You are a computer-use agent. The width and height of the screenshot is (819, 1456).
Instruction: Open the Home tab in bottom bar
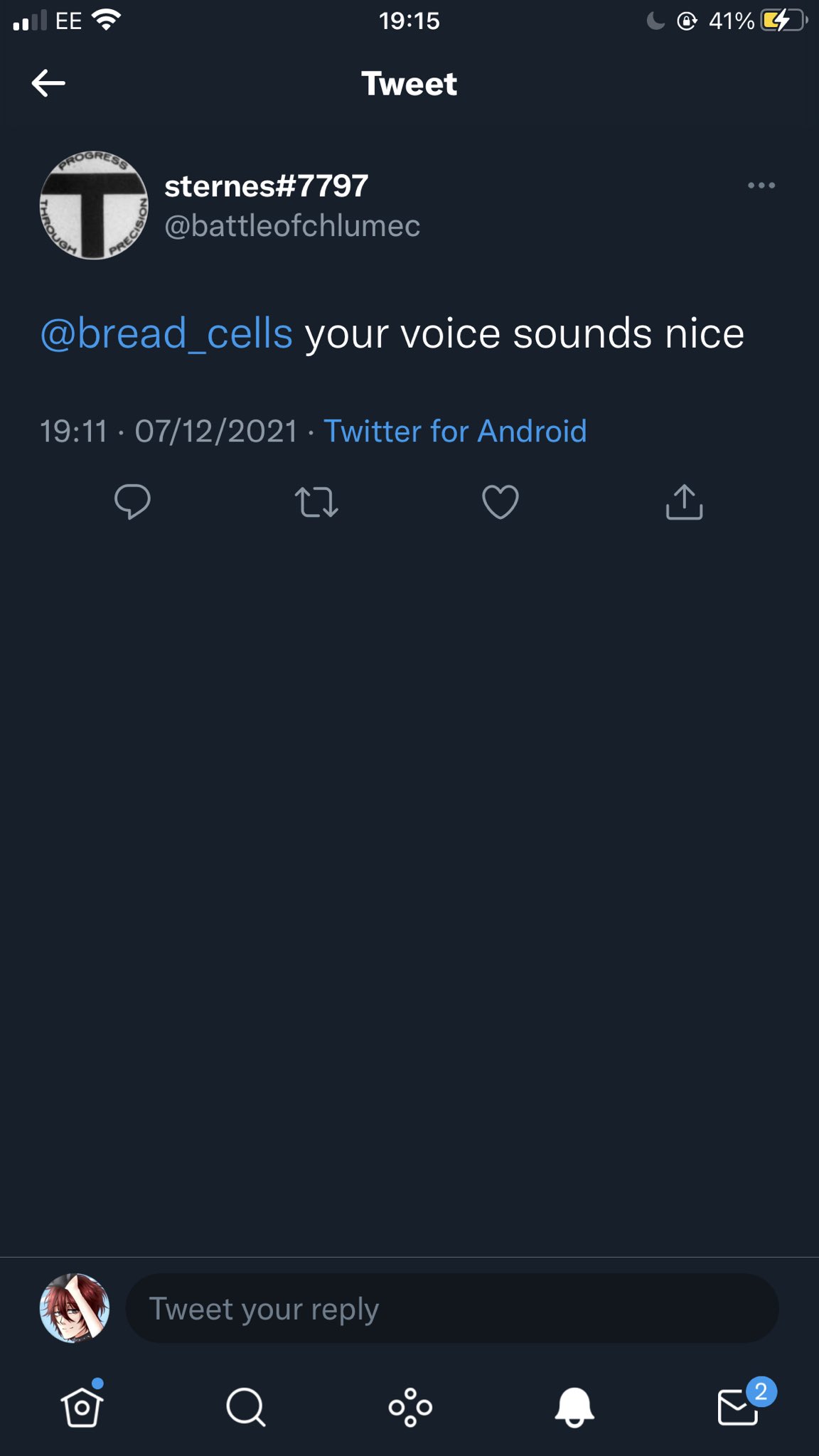(x=82, y=1406)
